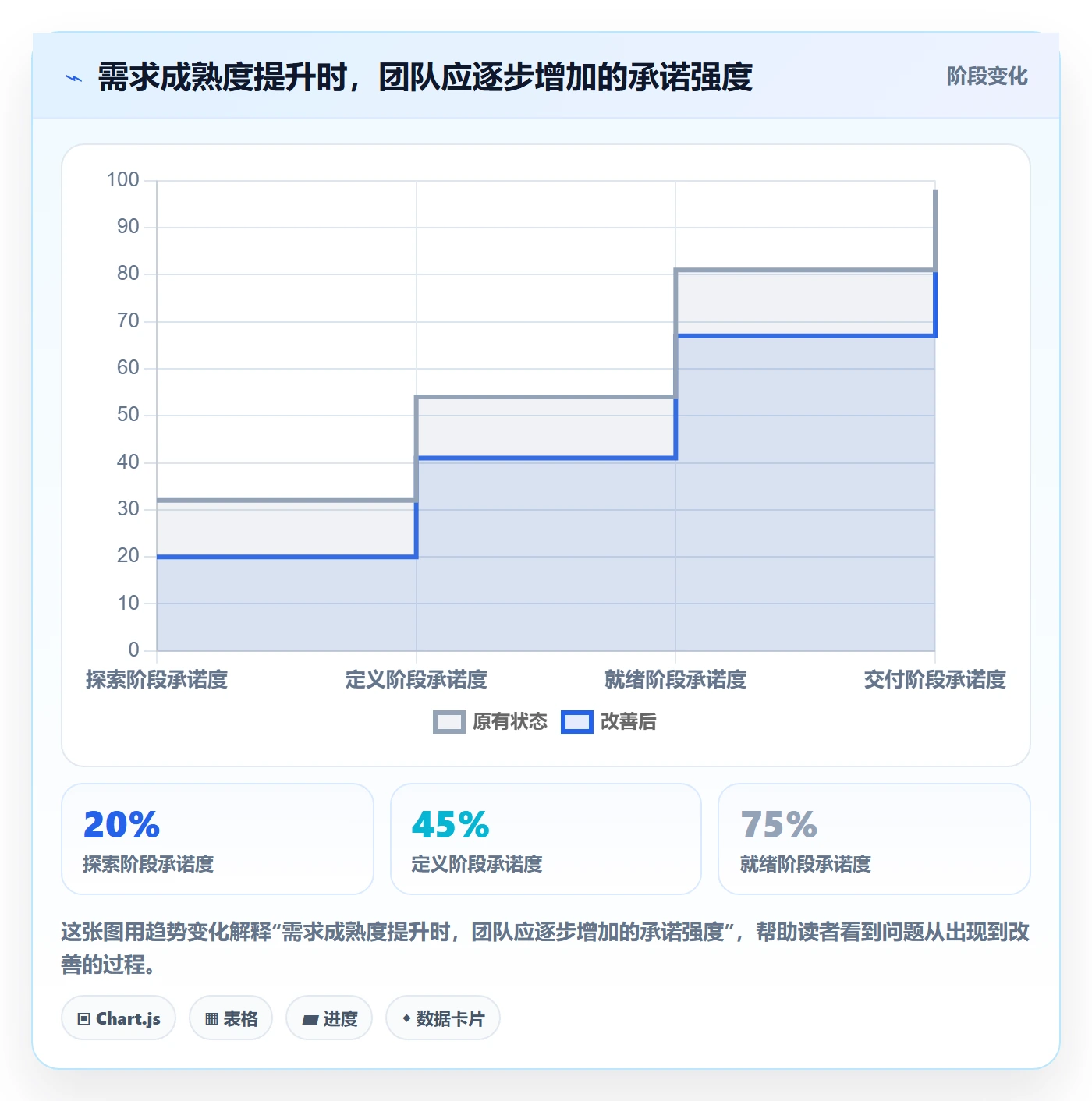This screenshot has height=1101, width=1092.
Task: Click the 100 y-axis value
Action: click(x=123, y=180)
